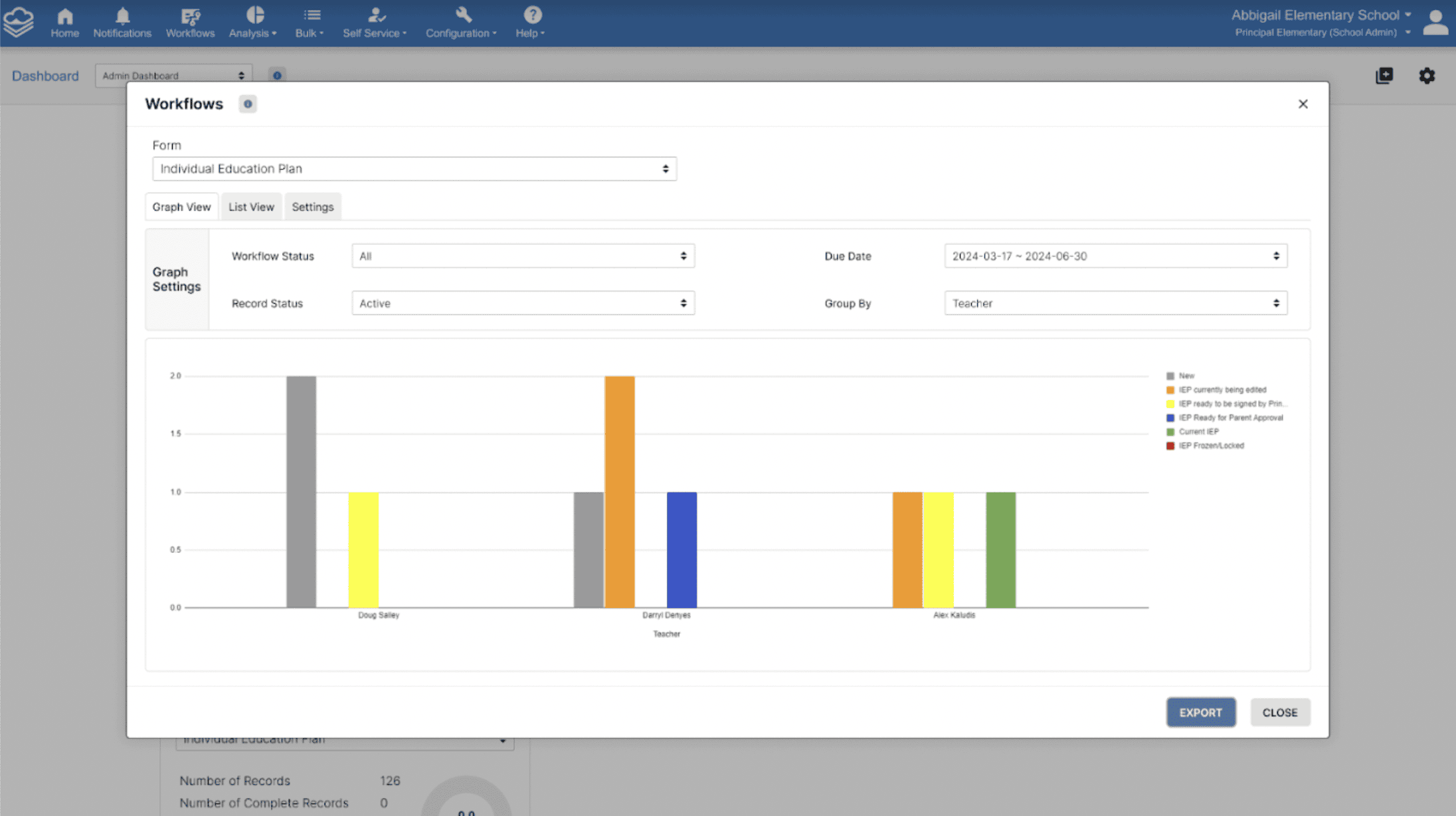Image resolution: width=1456 pixels, height=816 pixels.
Task: Click Darryl Denyes' tall orange bar
Action: point(620,492)
